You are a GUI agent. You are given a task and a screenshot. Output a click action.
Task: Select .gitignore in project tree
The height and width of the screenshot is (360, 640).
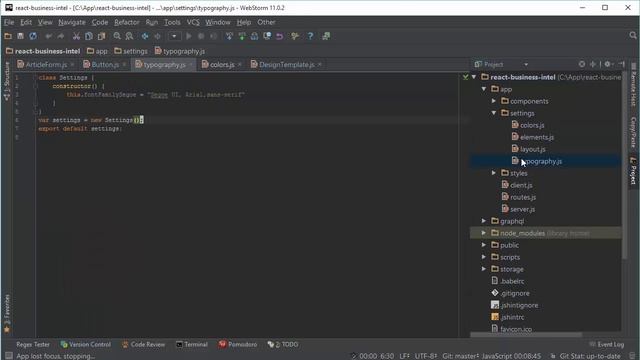[515, 293]
